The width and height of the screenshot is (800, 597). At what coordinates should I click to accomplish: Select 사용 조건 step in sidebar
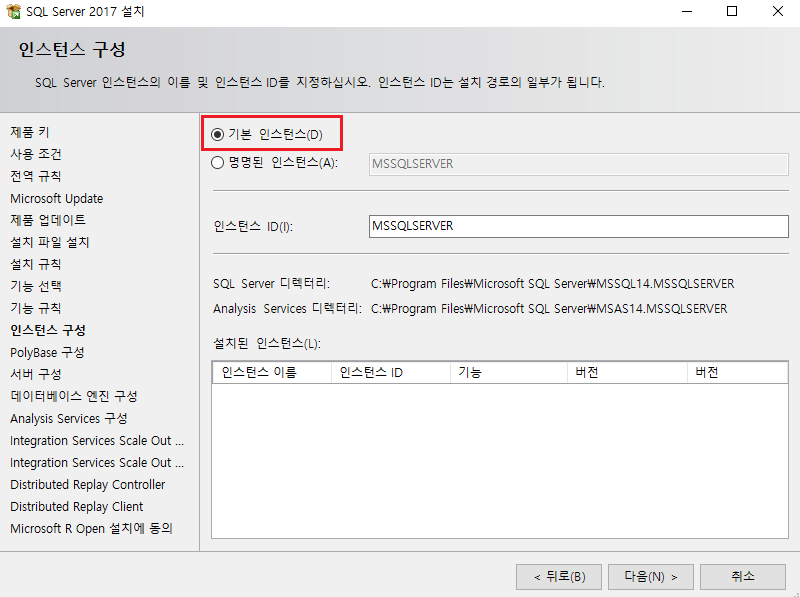point(36,154)
